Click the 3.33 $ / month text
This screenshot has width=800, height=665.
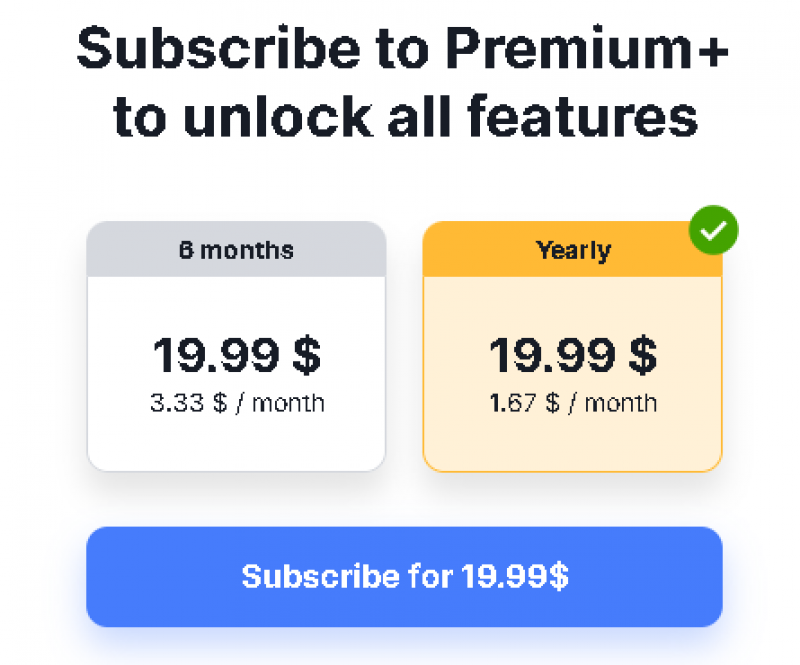pyautogui.click(x=236, y=403)
